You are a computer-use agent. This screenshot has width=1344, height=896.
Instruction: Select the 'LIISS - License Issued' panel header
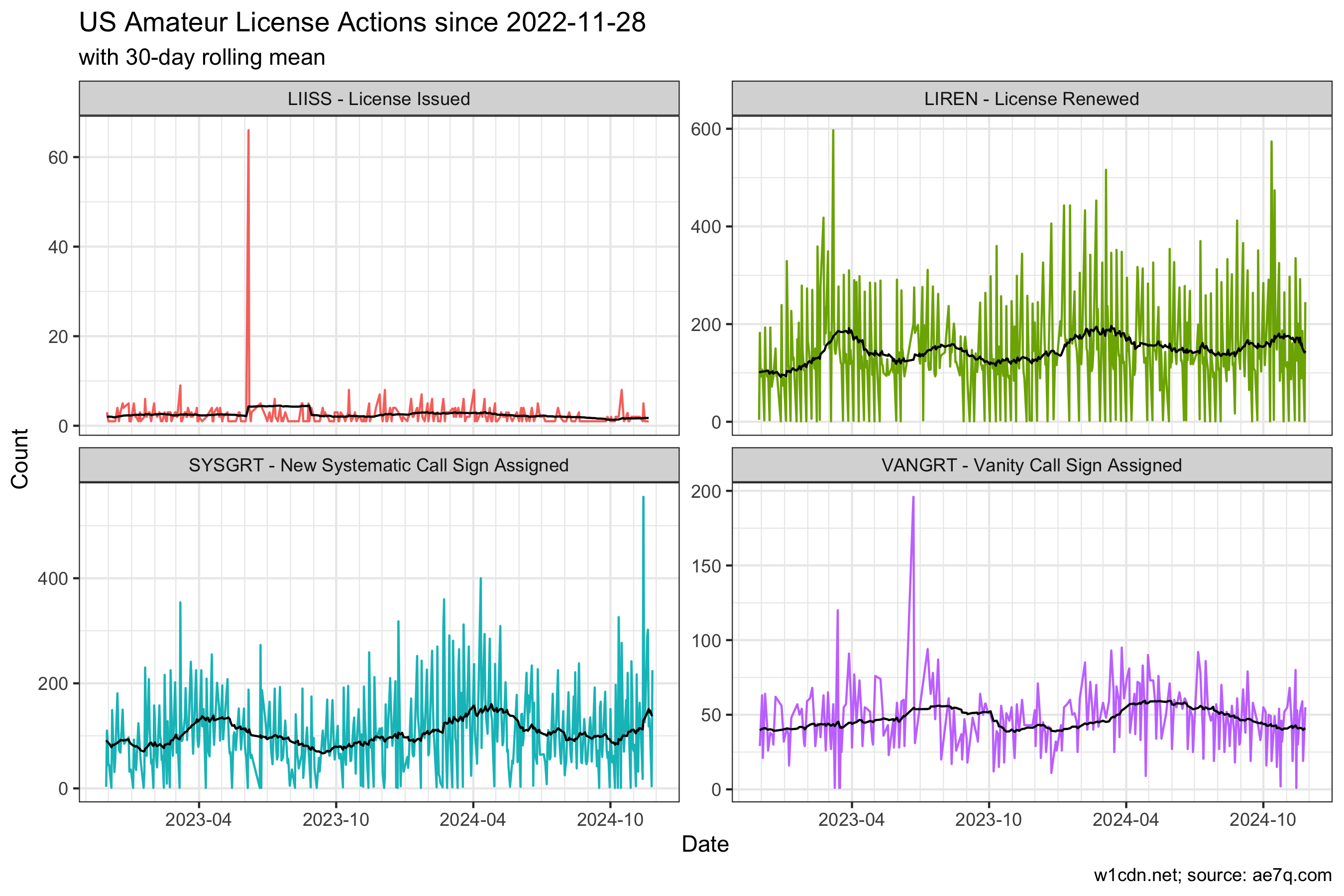point(379,98)
